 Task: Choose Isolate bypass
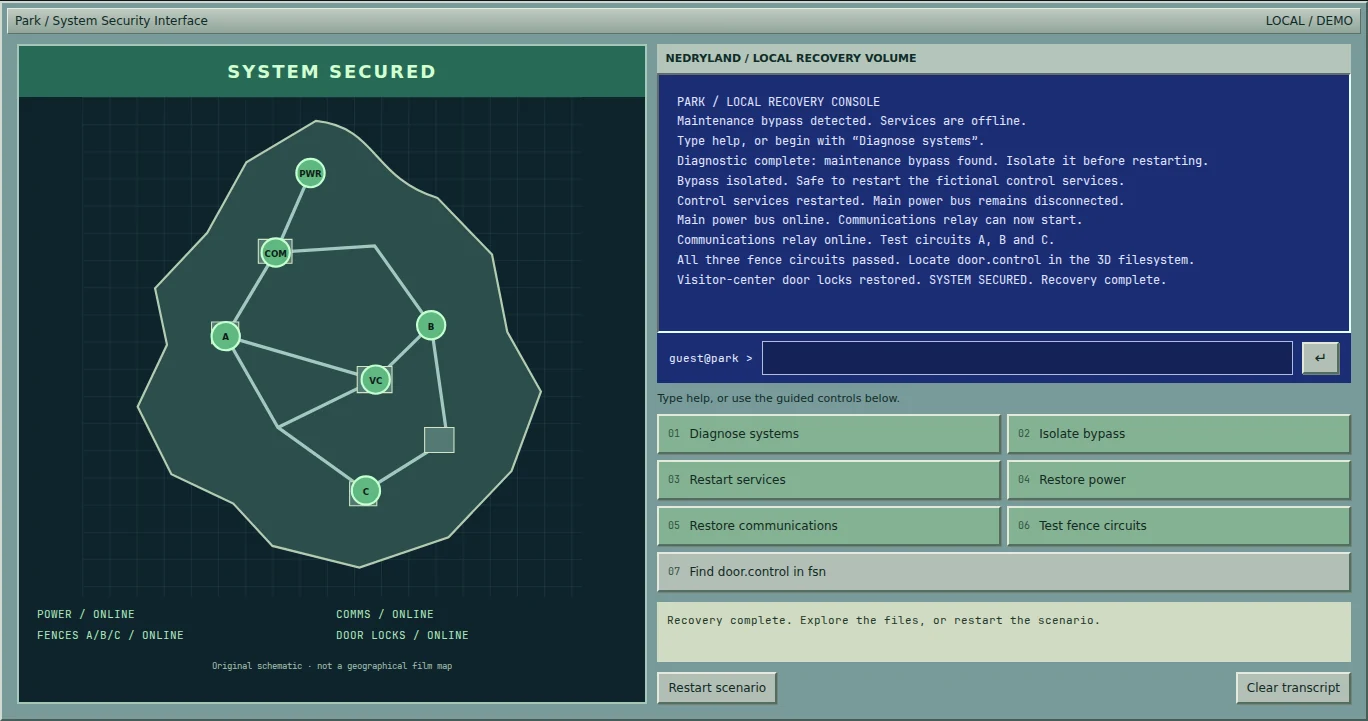click(1178, 434)
